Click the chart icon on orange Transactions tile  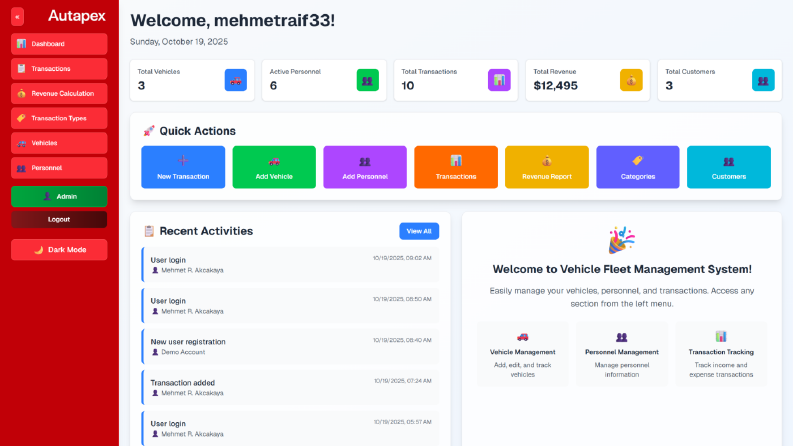456,161
